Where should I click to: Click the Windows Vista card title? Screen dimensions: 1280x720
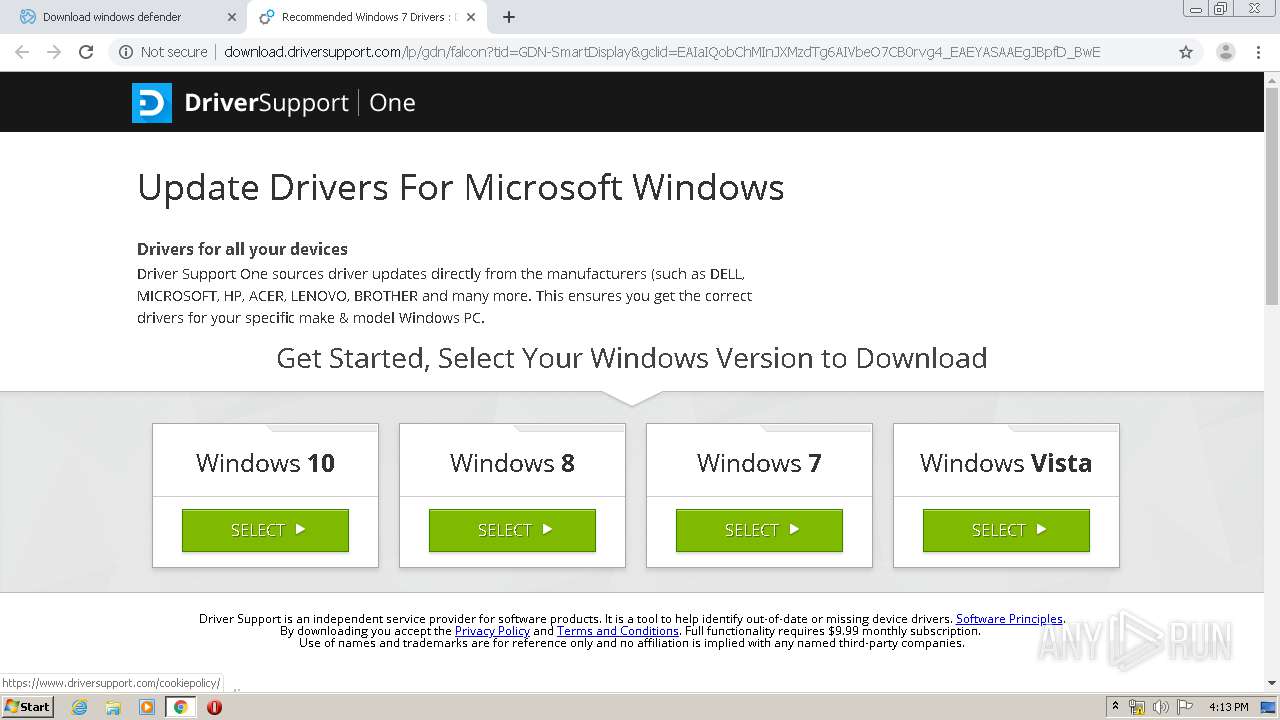(1006, 463)
